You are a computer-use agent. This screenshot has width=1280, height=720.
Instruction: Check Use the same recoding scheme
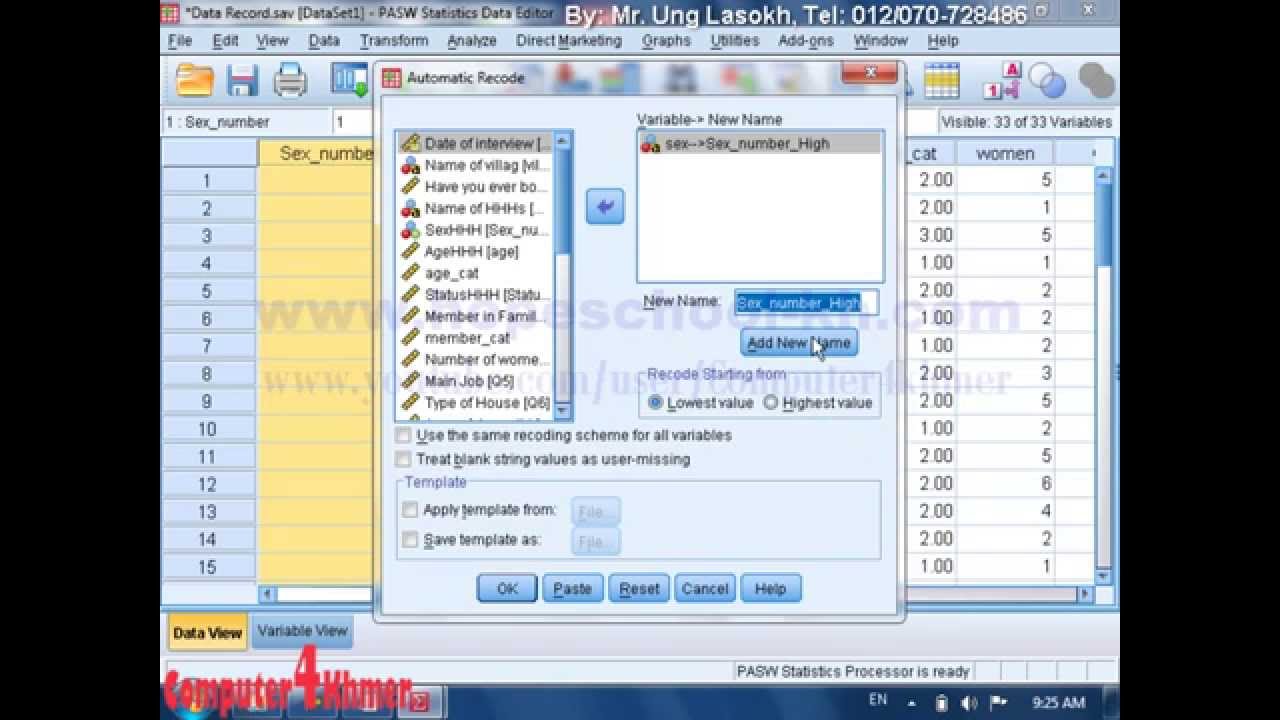403,435
